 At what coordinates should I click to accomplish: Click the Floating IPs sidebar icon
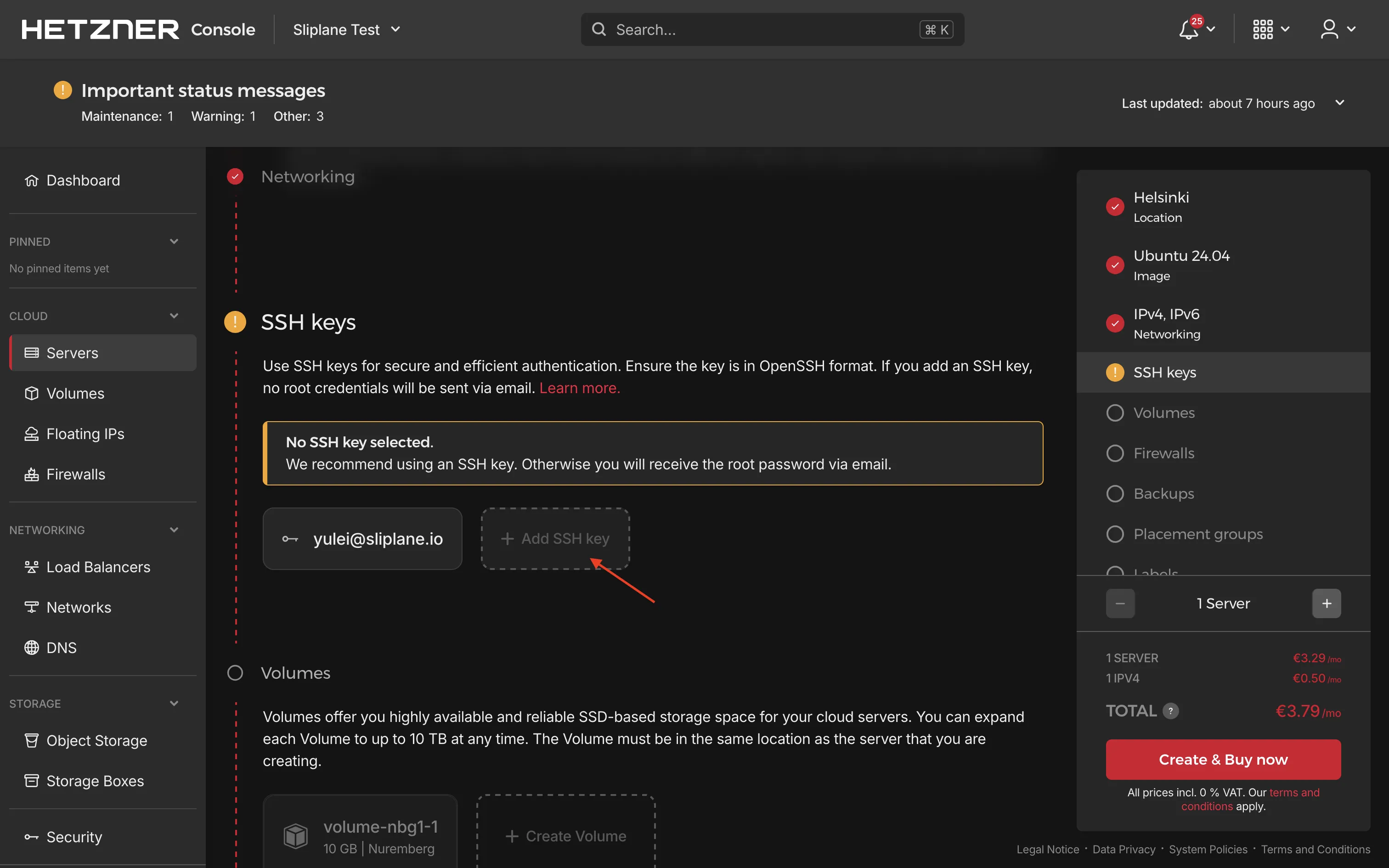(x=32, y=434)
